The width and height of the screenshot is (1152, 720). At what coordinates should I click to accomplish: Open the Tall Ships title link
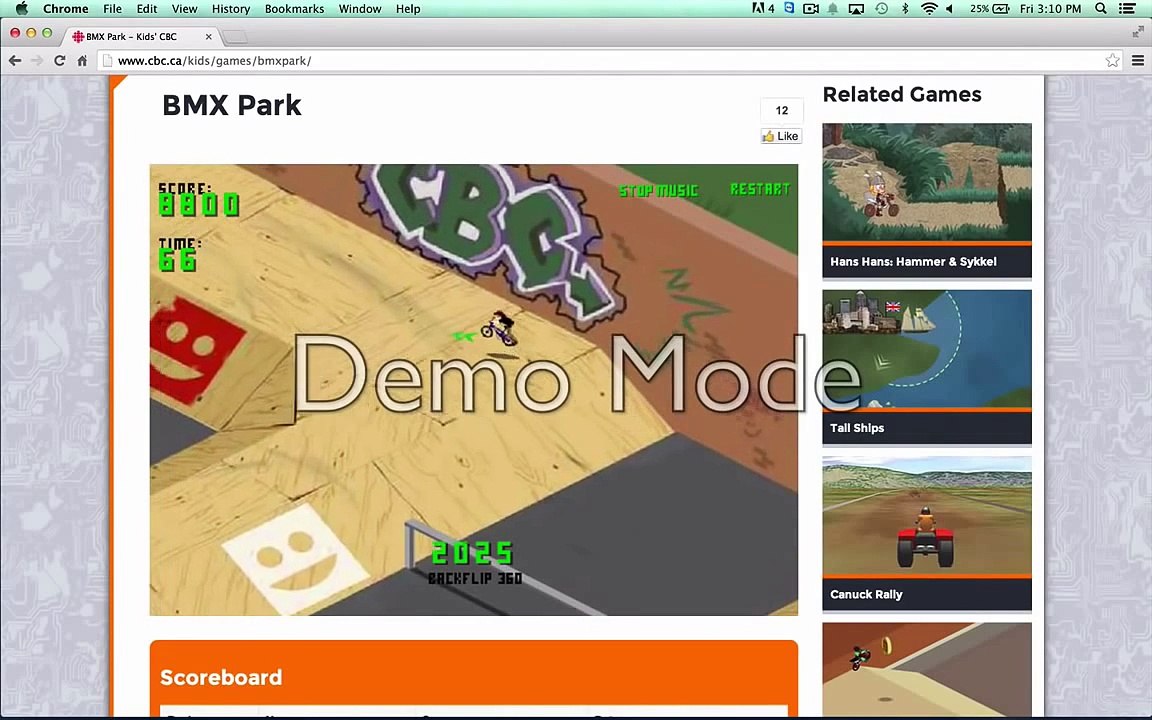point(857,428)
